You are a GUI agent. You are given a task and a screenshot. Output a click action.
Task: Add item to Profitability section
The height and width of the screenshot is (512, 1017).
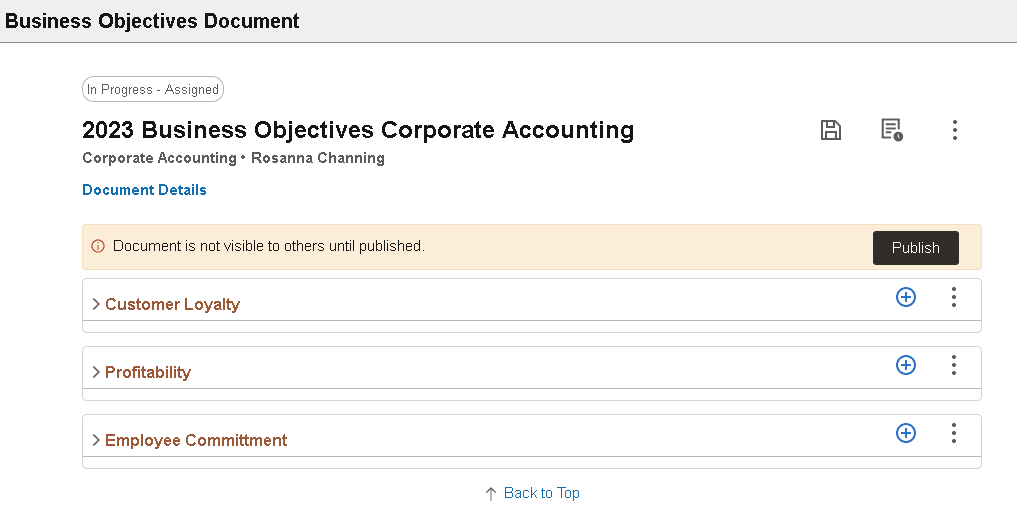tap(906, 365)
